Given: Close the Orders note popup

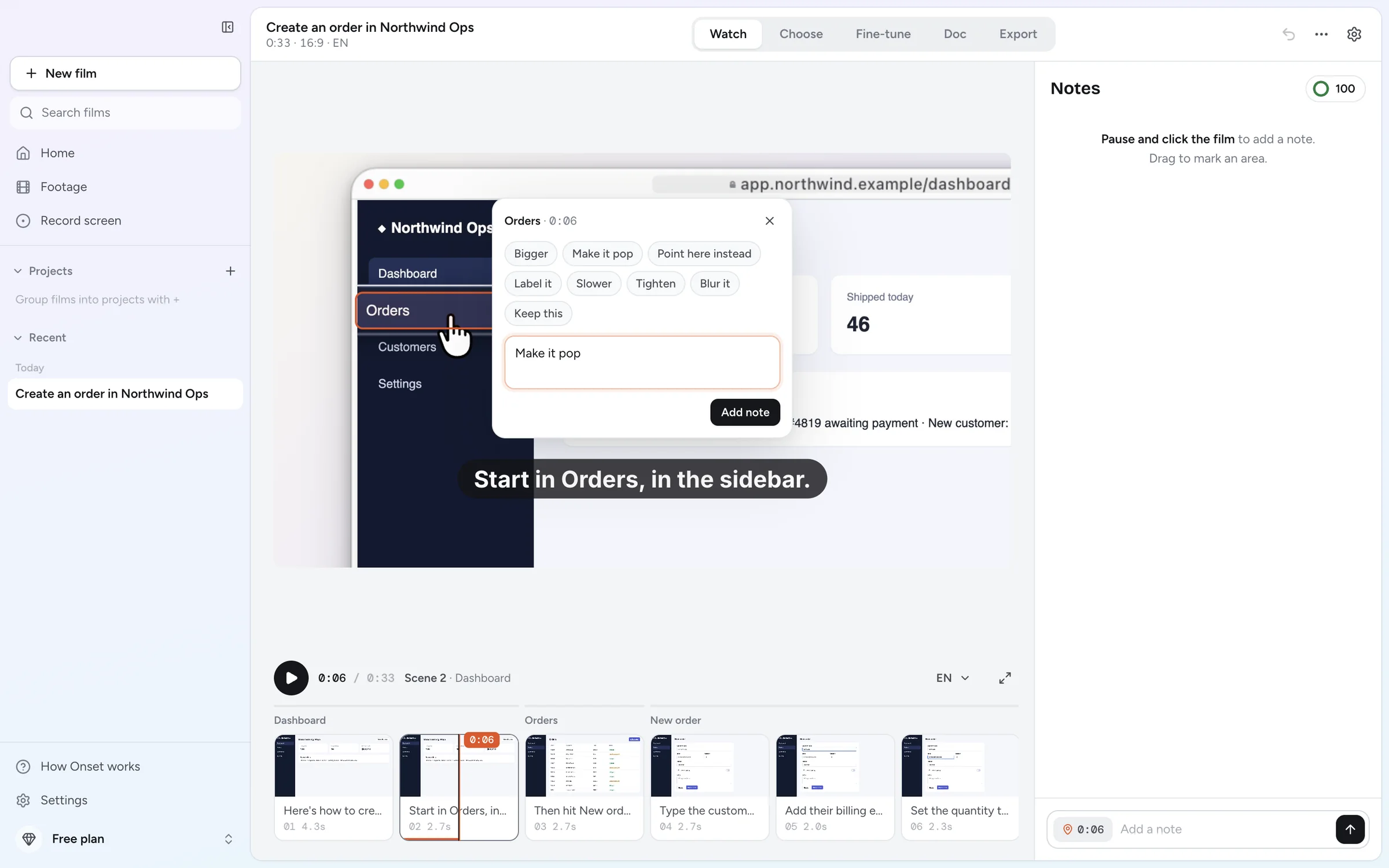Looking at the screenshot, I should [x=770, y=221].
